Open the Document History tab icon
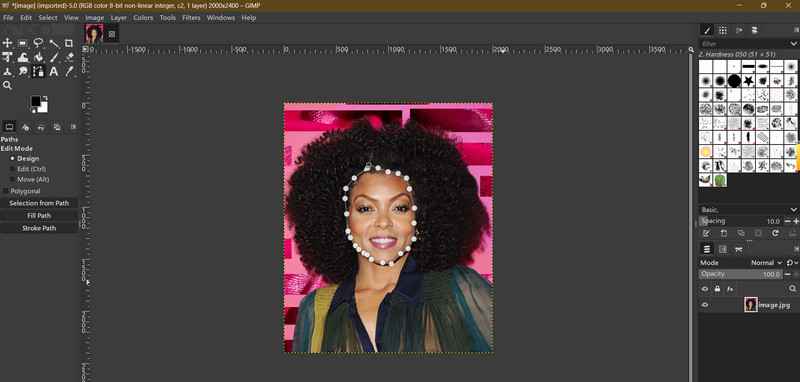Viewport: 800px width, 382px height. point(754,30)
